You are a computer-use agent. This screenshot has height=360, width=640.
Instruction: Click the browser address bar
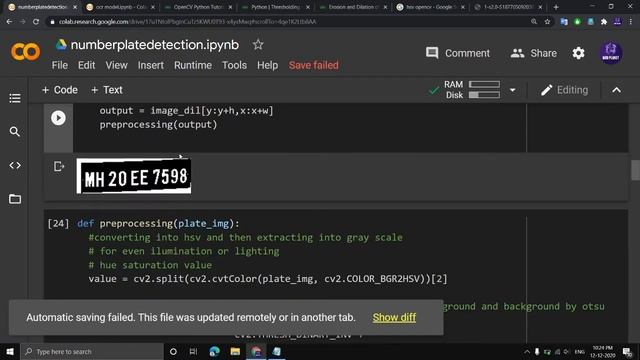point(286,22)
